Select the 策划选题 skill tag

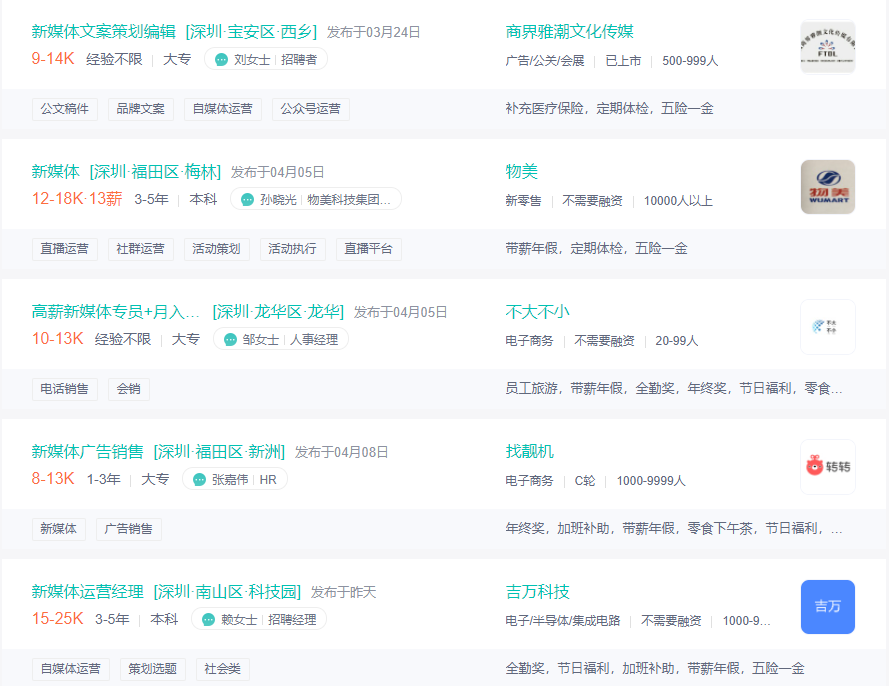152,669
